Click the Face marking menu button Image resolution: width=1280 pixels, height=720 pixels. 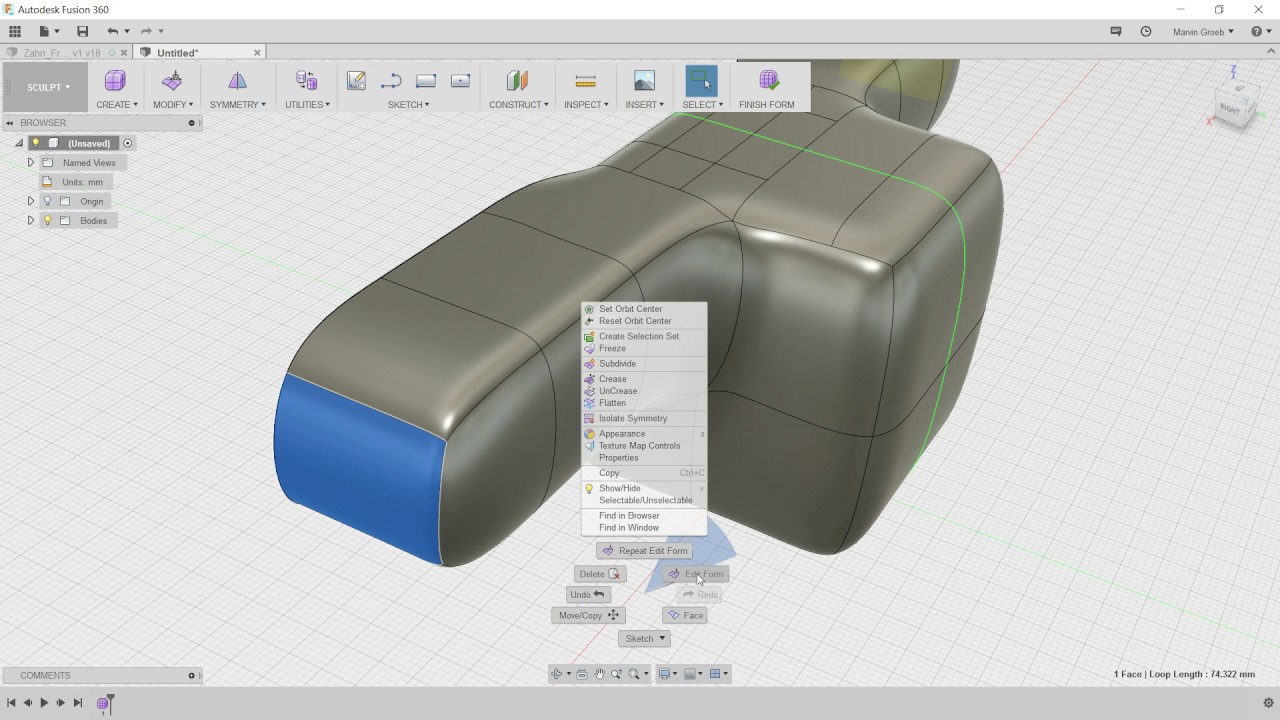(685, 615)
